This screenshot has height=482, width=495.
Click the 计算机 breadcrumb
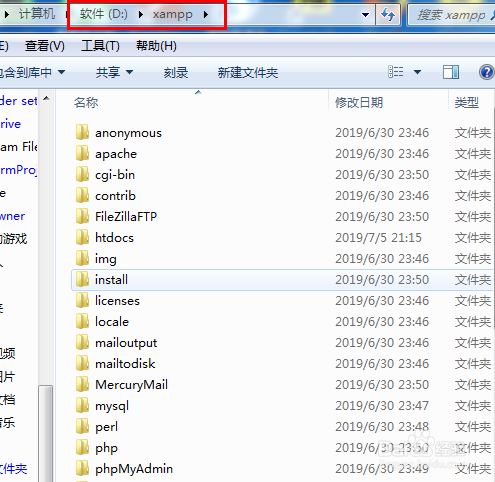tap(37, 14)
